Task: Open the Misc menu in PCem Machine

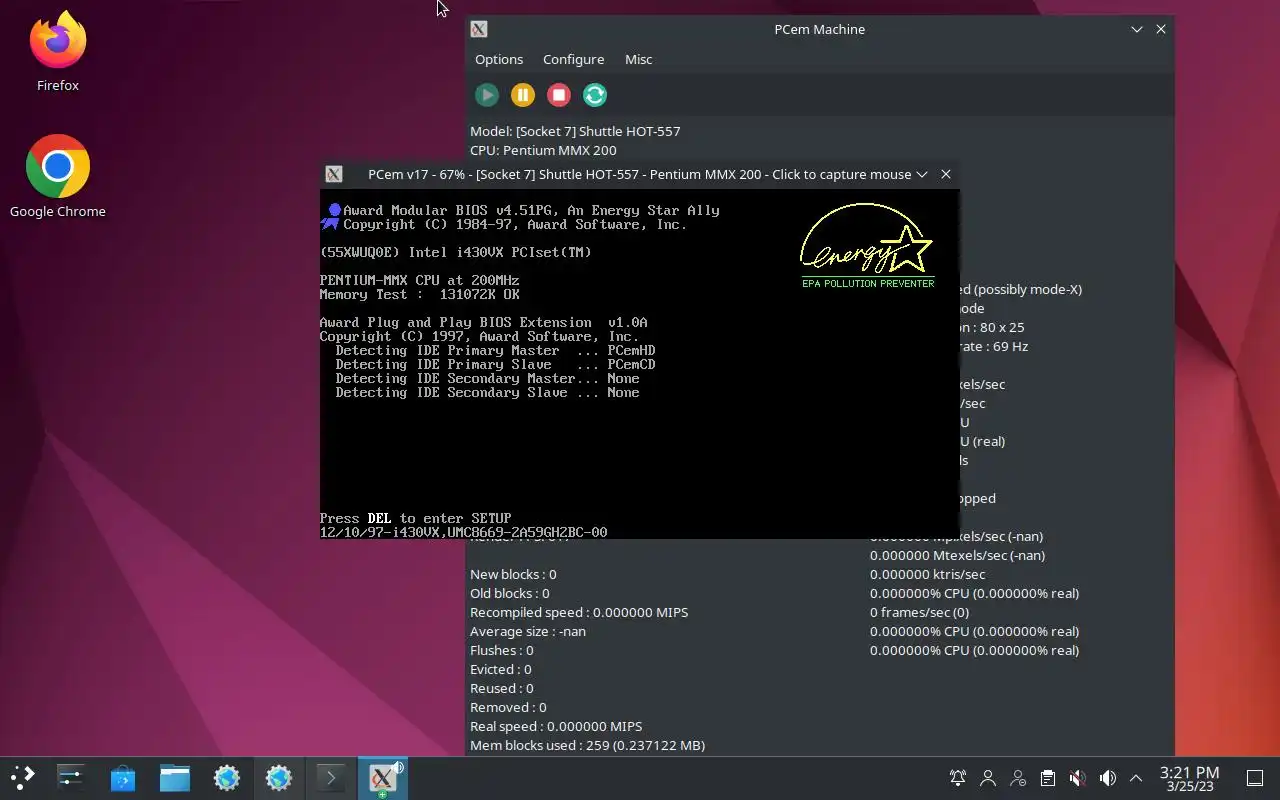Action: pyautogui.click(x=638, y=59)
